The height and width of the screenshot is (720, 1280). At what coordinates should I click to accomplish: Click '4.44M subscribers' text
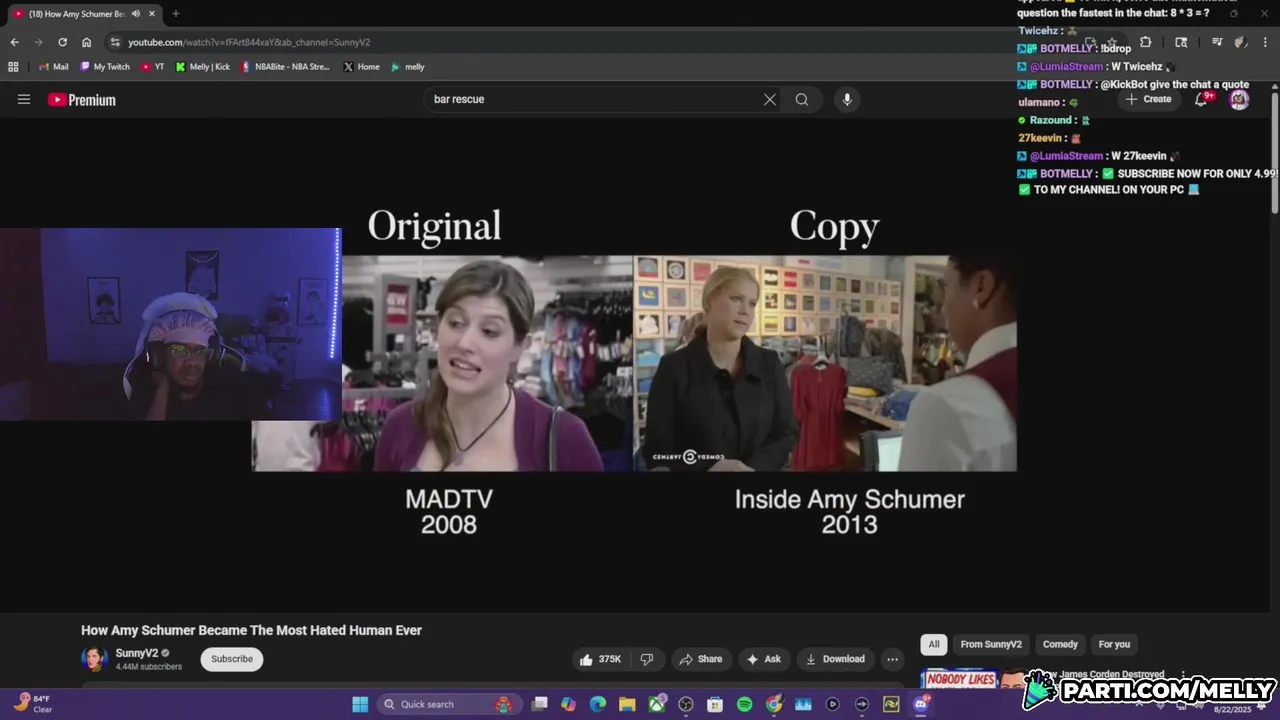click(x=149, y=667)
